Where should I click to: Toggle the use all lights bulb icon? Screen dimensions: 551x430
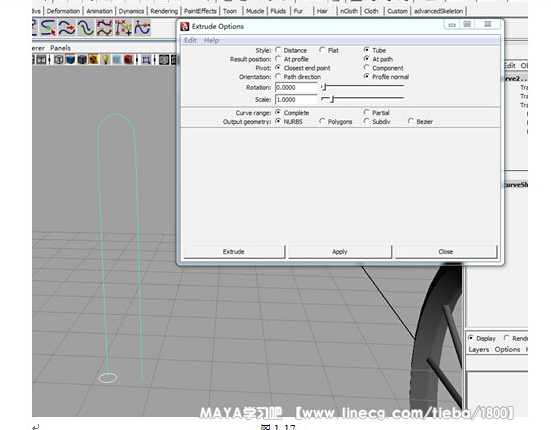click(x=105, y=60)
